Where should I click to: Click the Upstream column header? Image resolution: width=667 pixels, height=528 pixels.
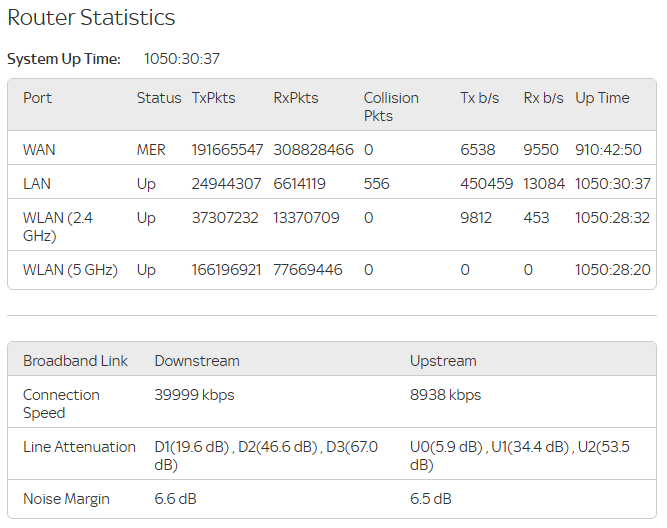[443, 360]
